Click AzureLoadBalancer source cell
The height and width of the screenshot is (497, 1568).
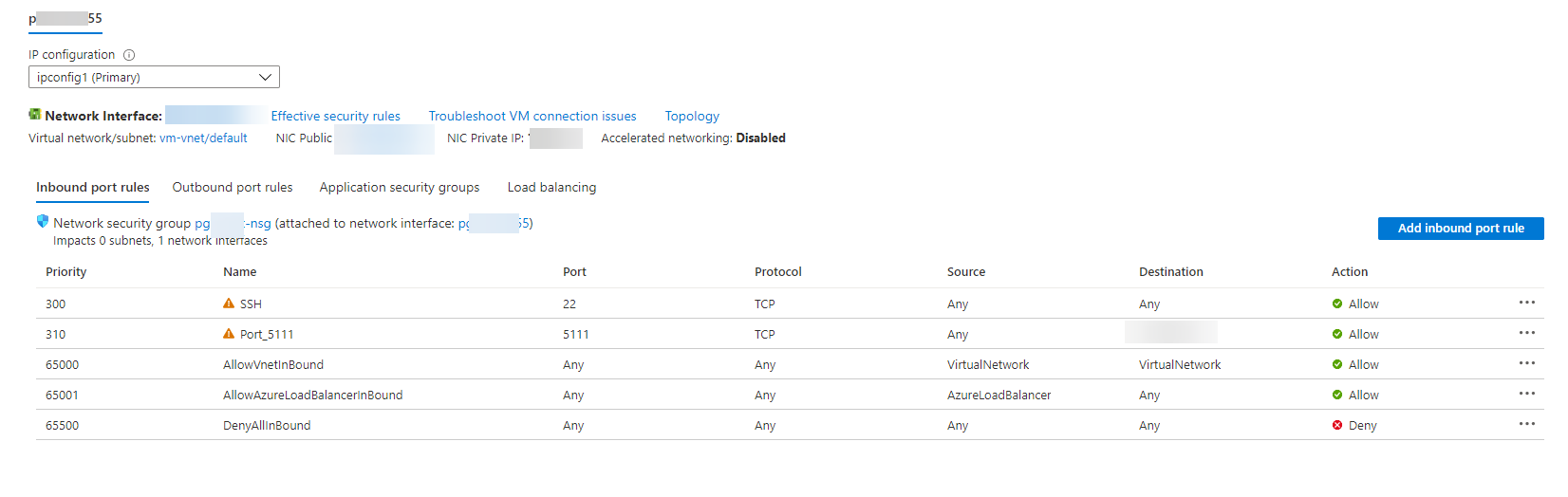[999, 396]
